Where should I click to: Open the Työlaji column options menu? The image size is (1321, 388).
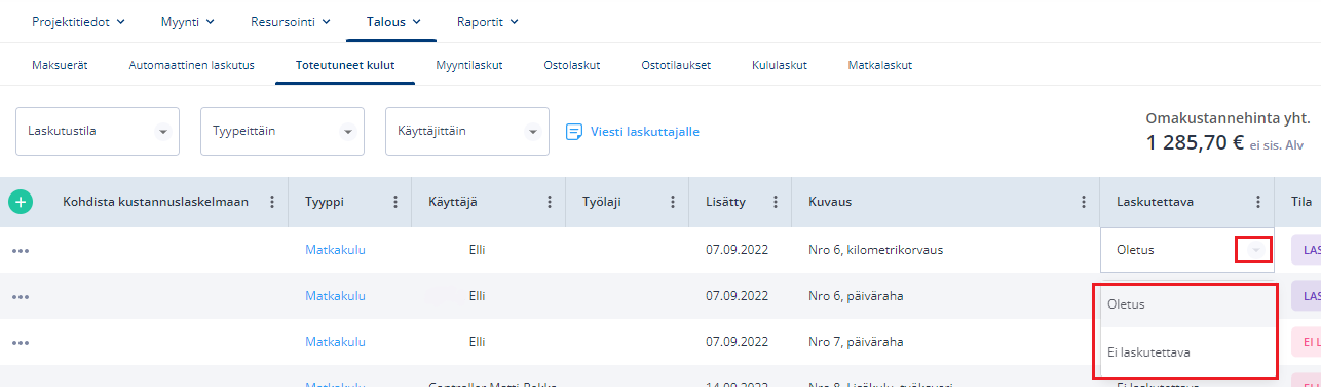point(673,202)
